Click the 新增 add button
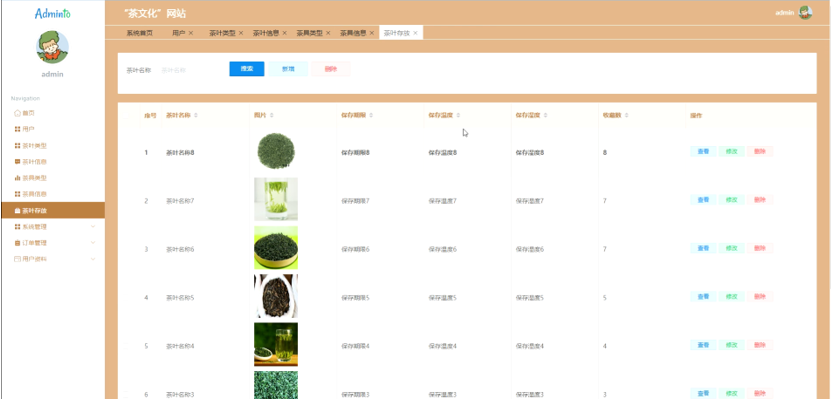The height and width of the screenshot is (401, 831). pyautogui.click(x=288, y=69)
